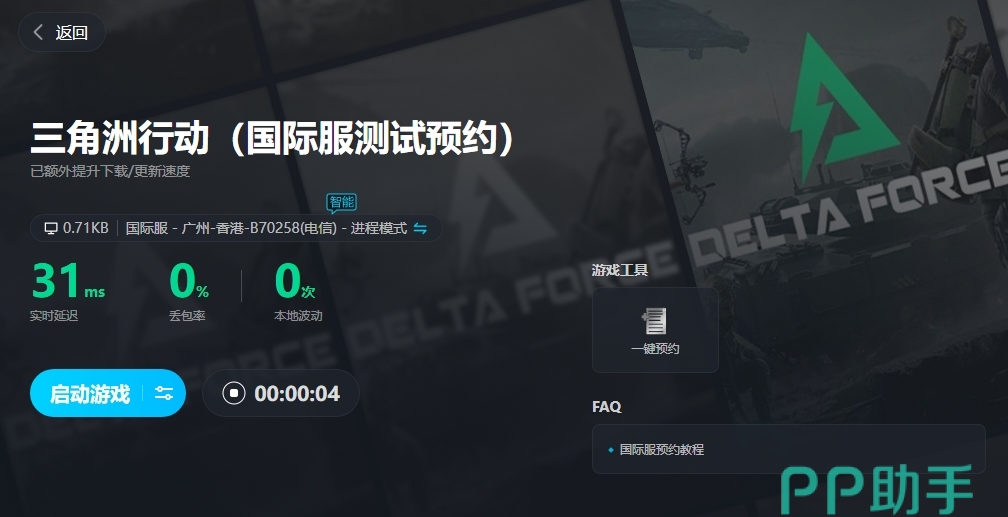This screenshot has height=517, width=1008.
Task: Click the 0次 本地波动 indicator
Action: (297, 291)
